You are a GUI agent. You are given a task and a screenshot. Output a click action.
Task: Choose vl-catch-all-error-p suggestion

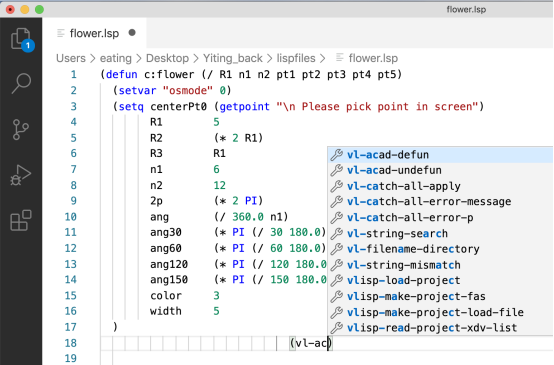pos(440,218)
